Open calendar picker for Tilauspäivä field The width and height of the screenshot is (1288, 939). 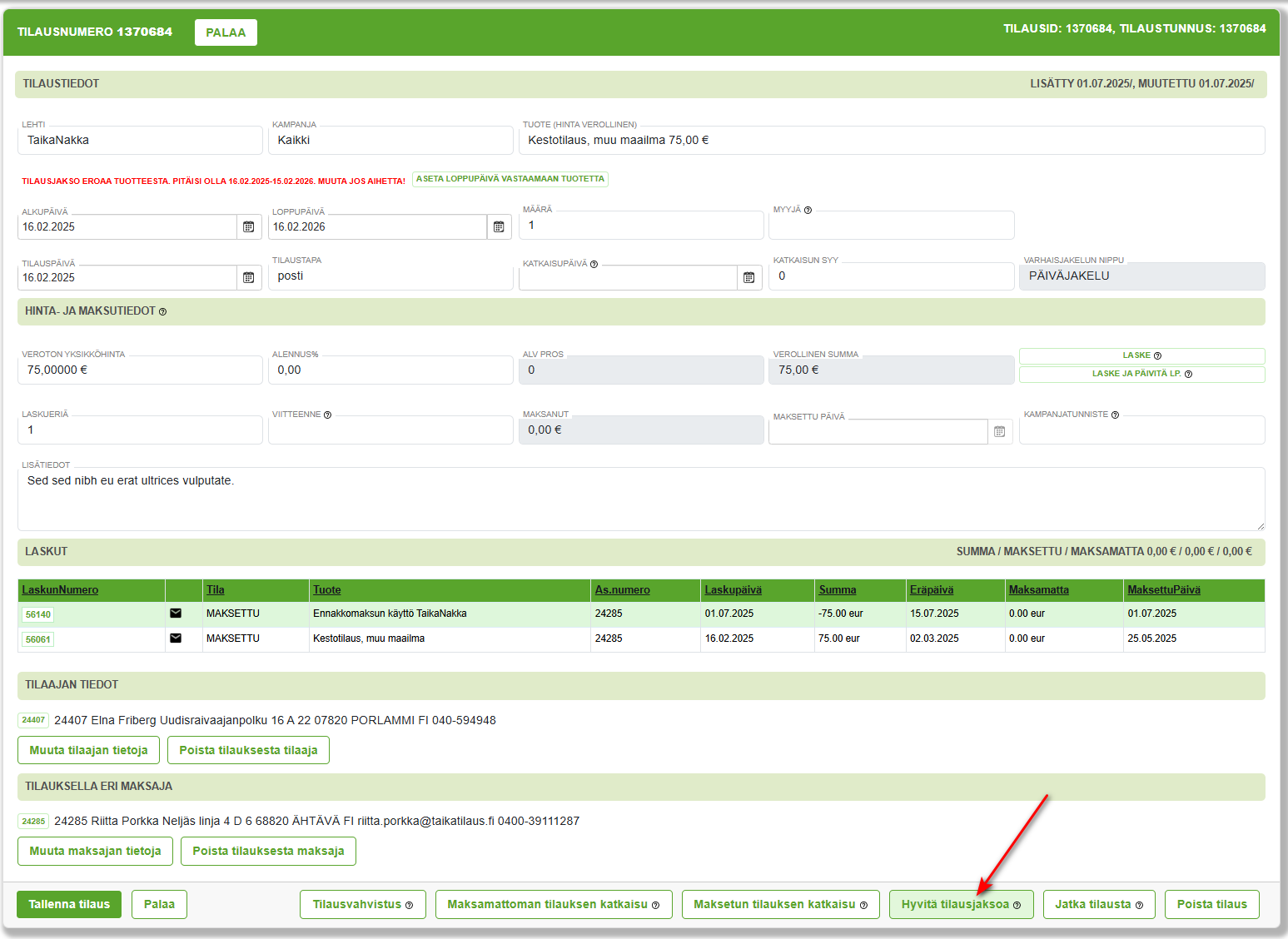(248, 278)
